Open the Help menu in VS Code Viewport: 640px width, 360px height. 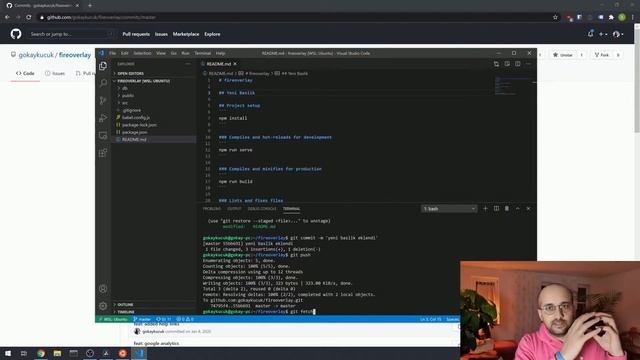click(220, 53)
